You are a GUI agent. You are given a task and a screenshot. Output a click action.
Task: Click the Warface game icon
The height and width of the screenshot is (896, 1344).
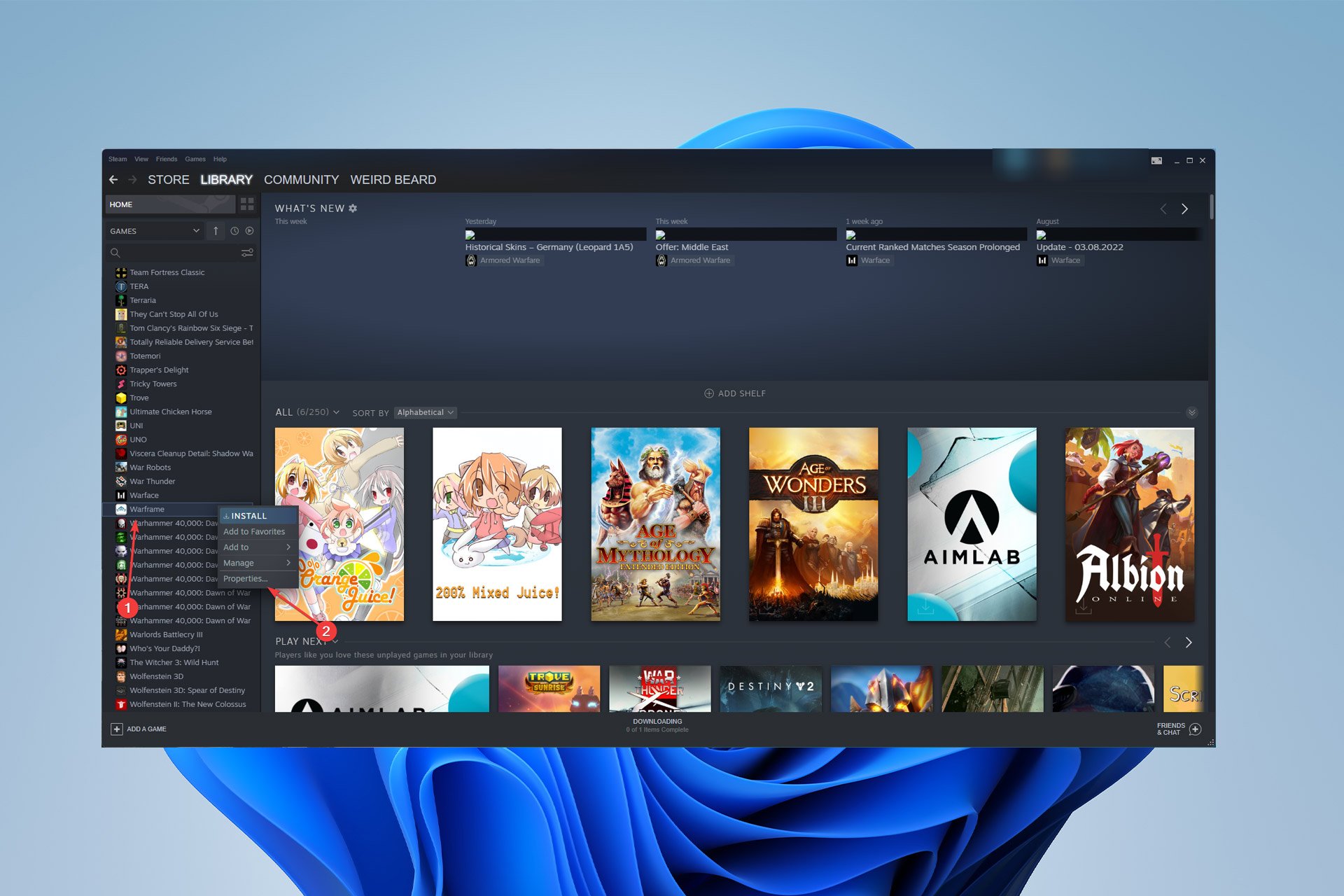point(121,496)
